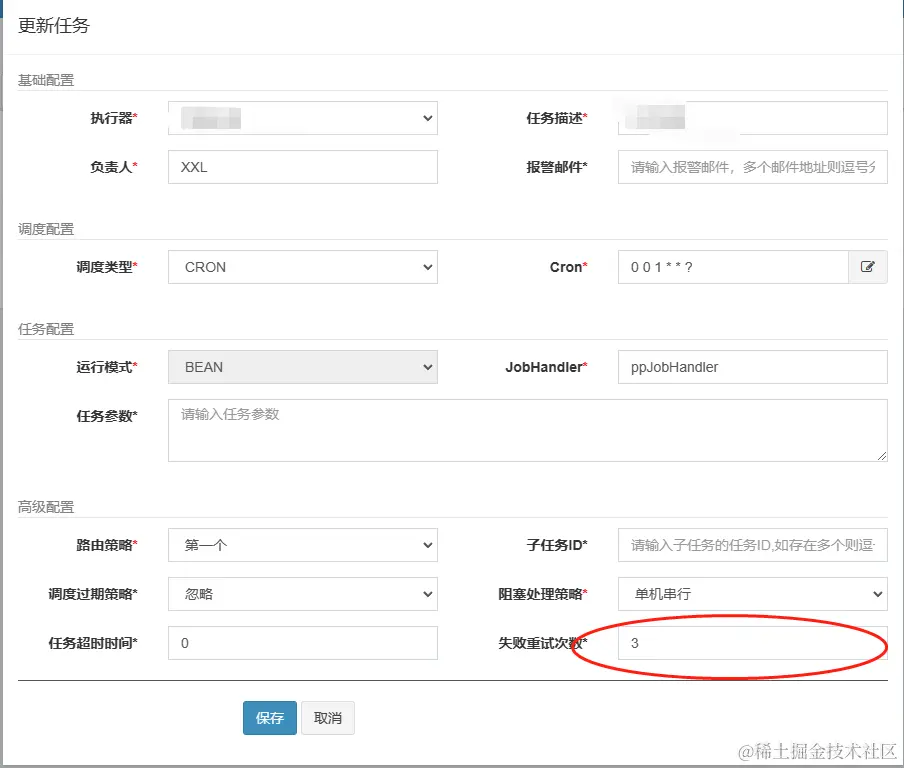Click into the 任务参数 text area
Viewport: 904px width, 768px height.
coord(528,431)
